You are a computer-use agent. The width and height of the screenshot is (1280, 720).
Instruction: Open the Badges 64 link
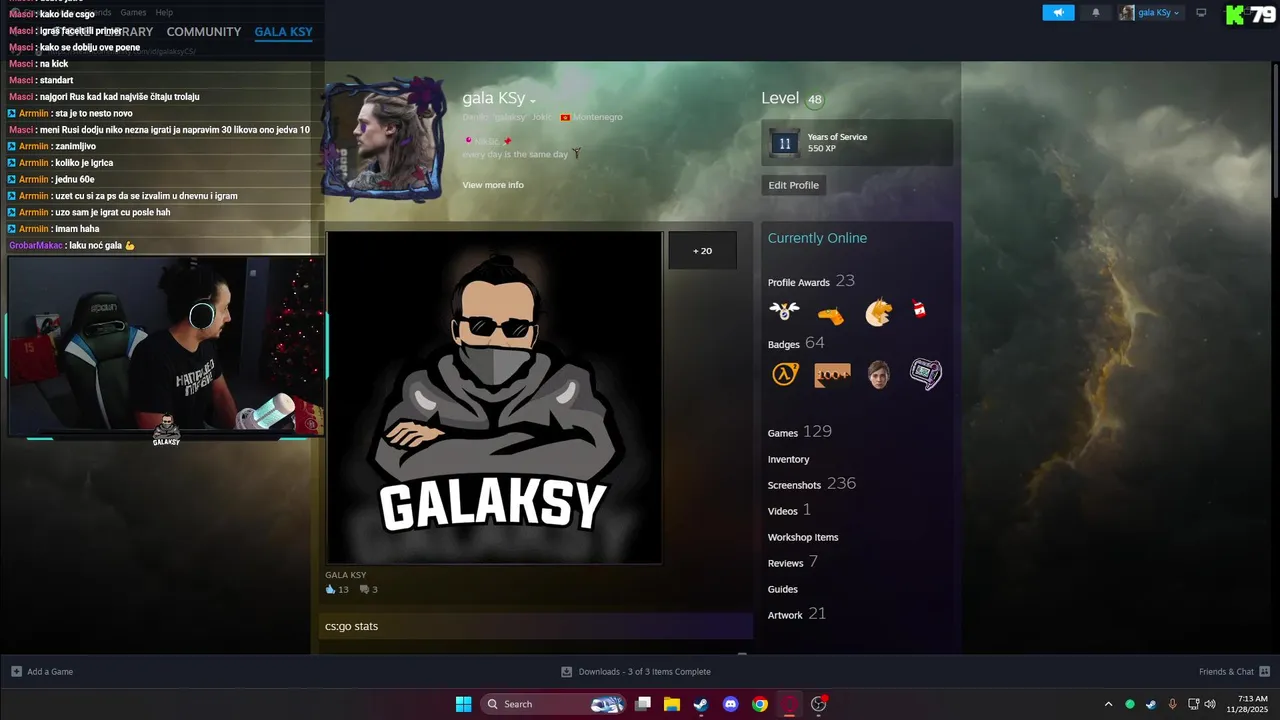tap(796, 343)
